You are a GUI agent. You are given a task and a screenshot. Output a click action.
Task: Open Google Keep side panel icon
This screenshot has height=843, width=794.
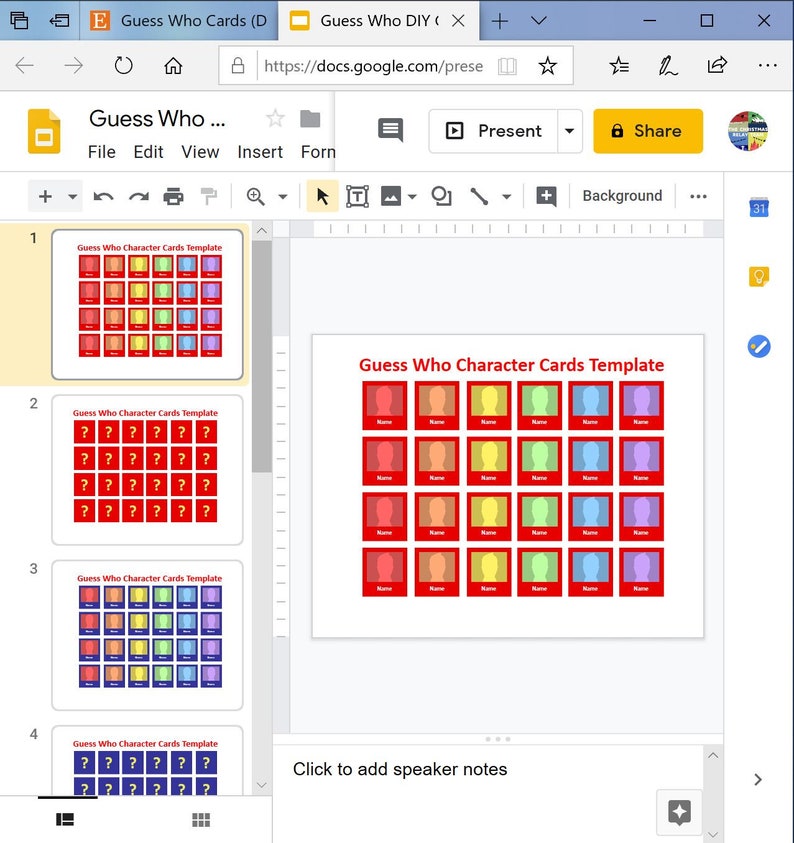[759, 277]
